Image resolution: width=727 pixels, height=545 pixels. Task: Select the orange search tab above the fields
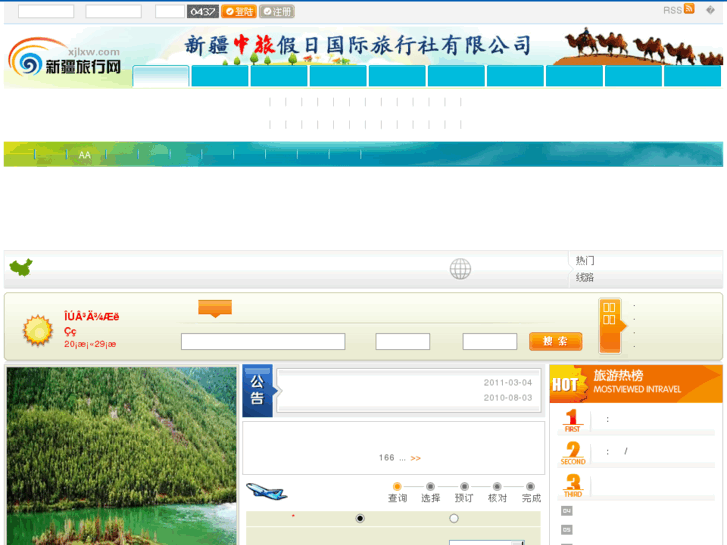click(x=215, y=308)
